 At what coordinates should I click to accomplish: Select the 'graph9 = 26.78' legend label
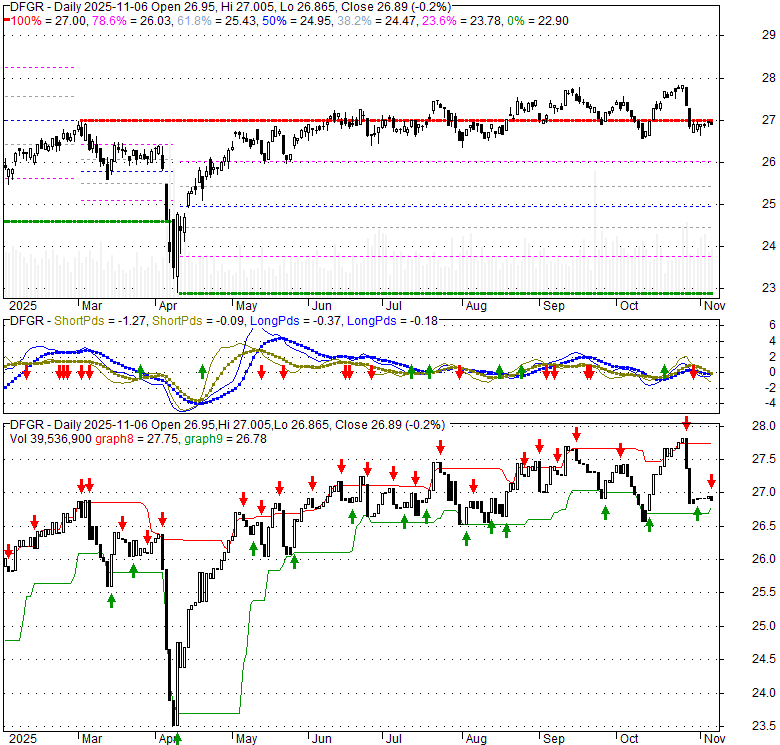(x=225, y=439)
